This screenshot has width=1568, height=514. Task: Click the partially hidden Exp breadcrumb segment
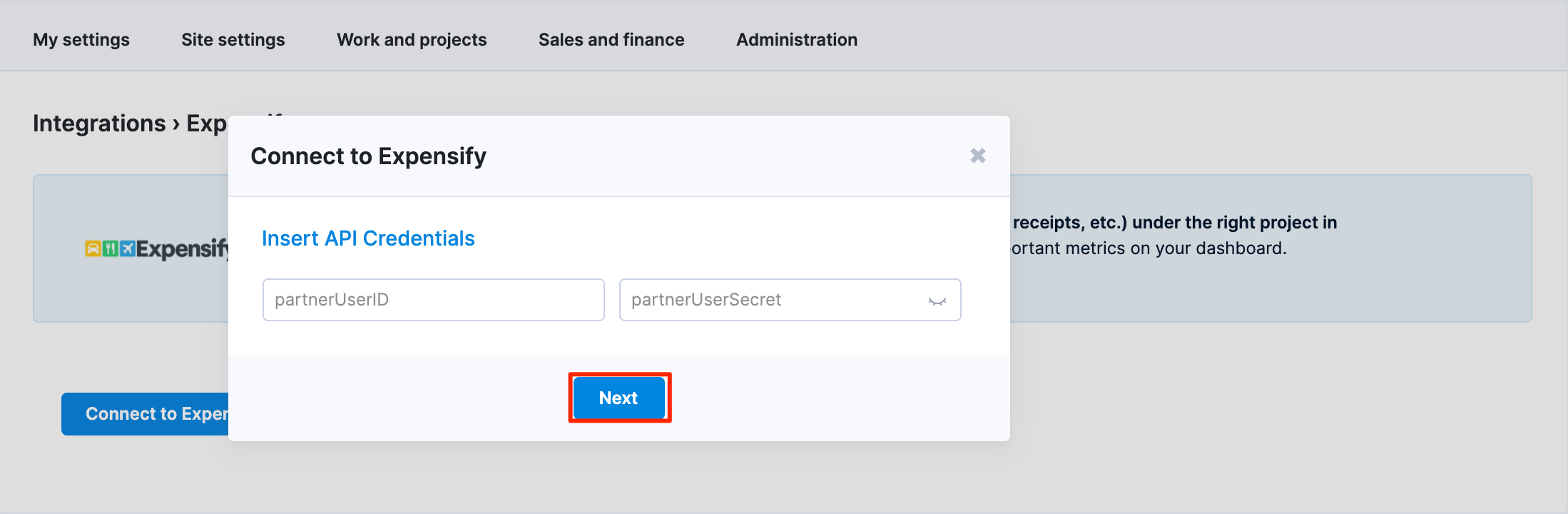[x=207, y=124]
